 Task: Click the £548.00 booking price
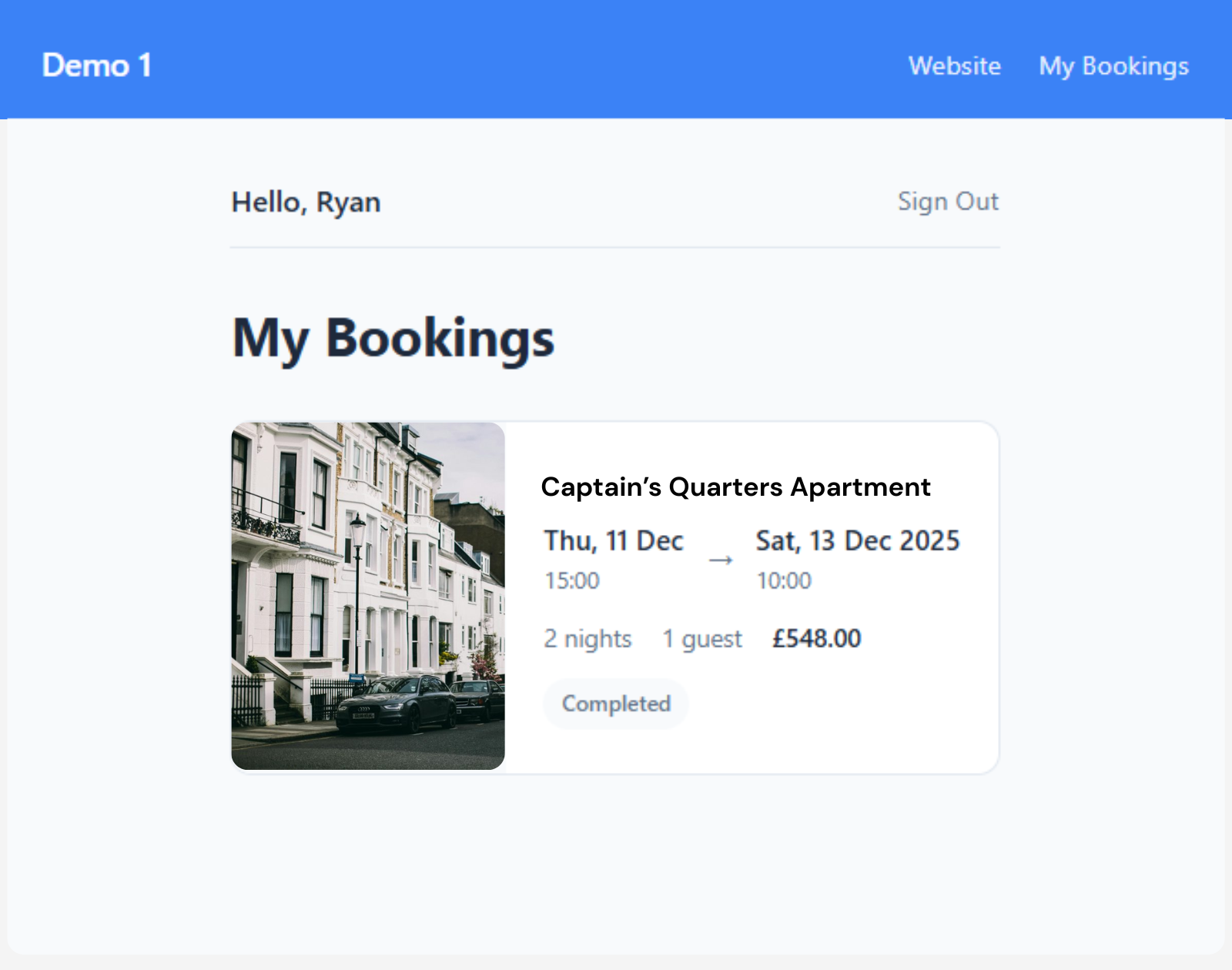[x=816, y=639]
